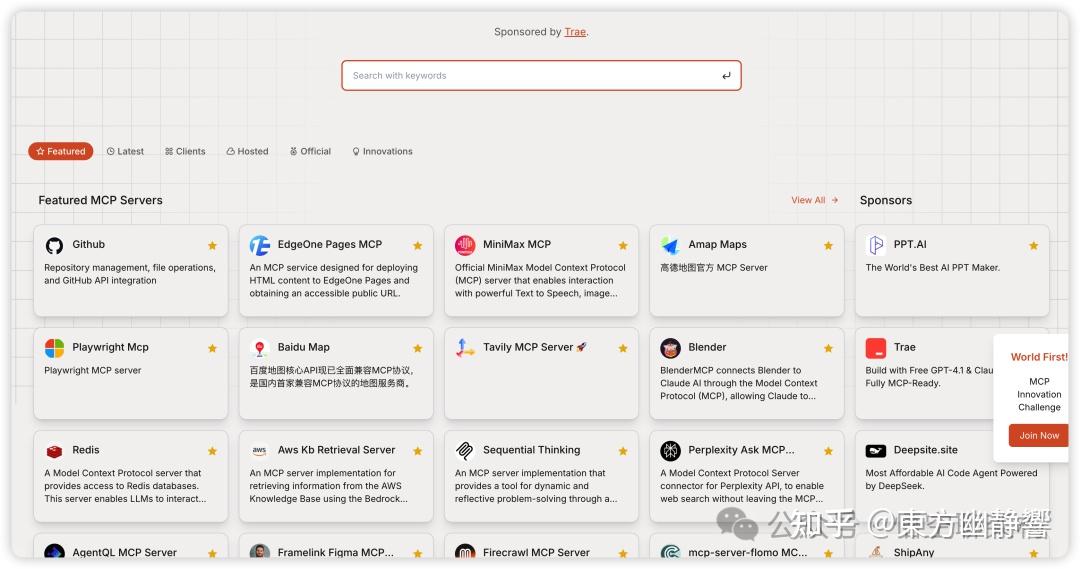The image size is (1080, 569).
Task: Click the Framelink Figma MCP avatar icon
Action: [x=260, y=551]
